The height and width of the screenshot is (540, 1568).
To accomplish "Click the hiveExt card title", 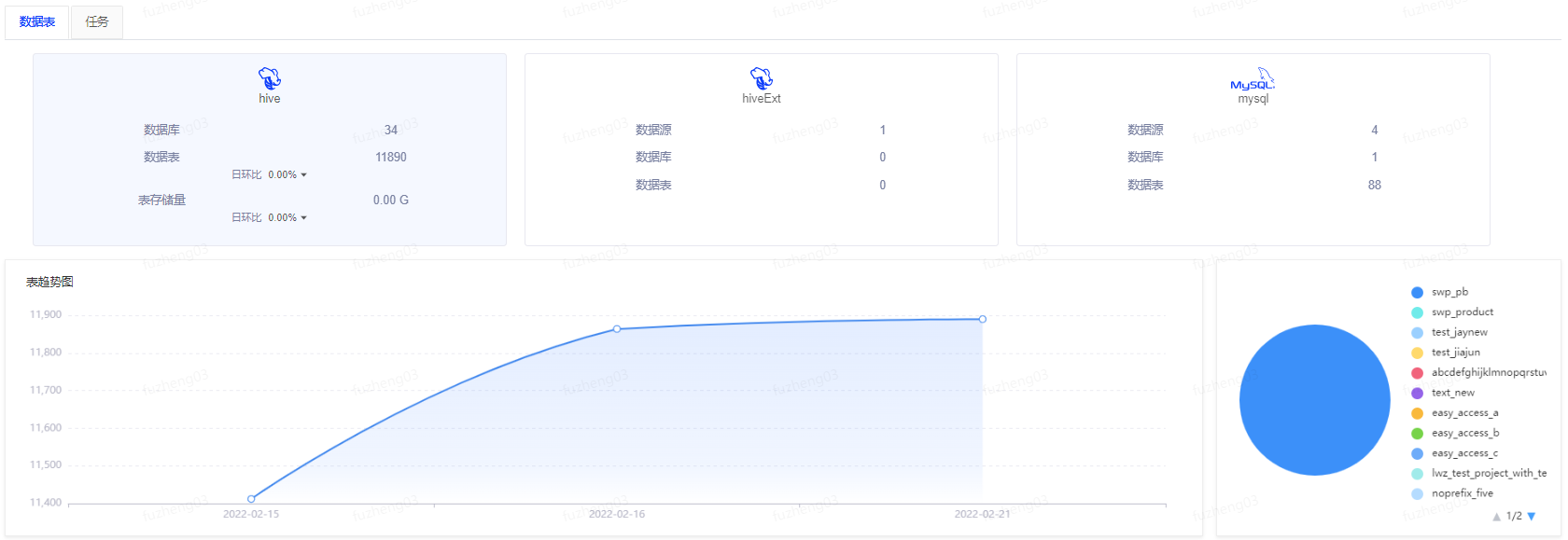I will pyautogui.click(x=762, y=99).
